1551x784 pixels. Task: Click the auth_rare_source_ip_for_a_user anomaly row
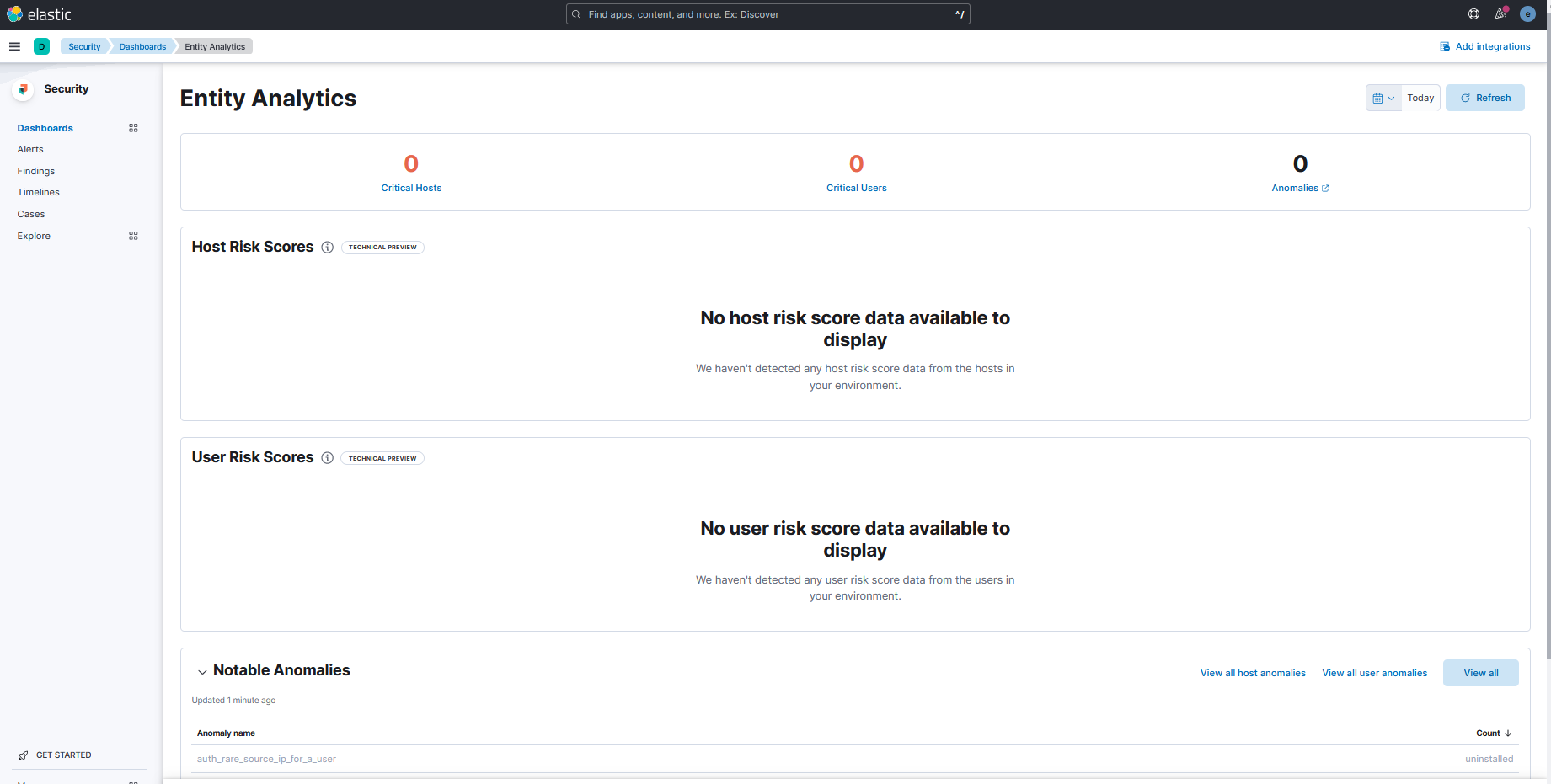pyautogui.click(x=855, y=759)
